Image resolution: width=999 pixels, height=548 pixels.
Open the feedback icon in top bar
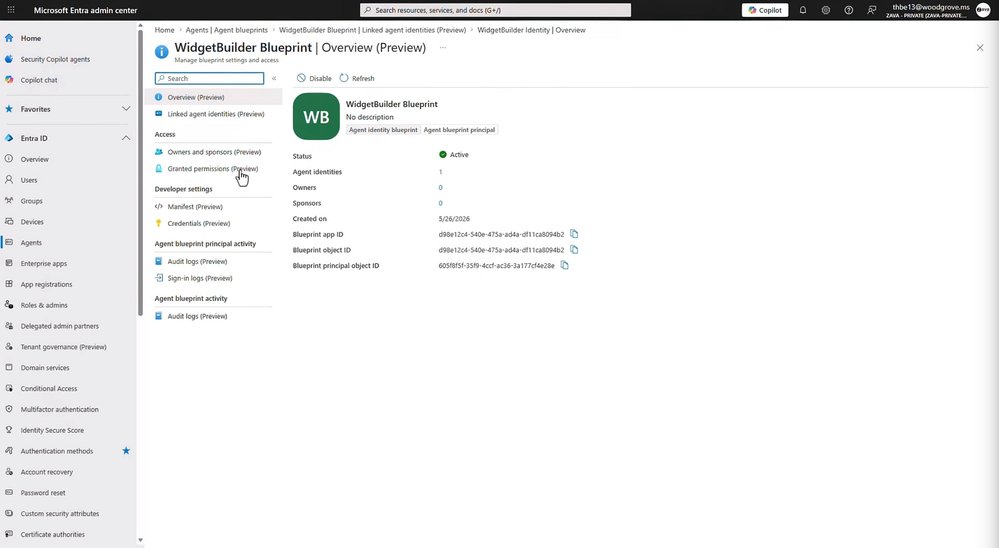pos(872,10)
